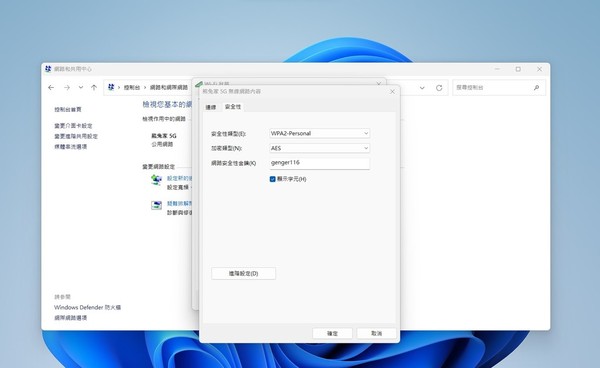Expand the address bar history dropdown
This screenshot has height=368, width=600.
coord(422,88)
